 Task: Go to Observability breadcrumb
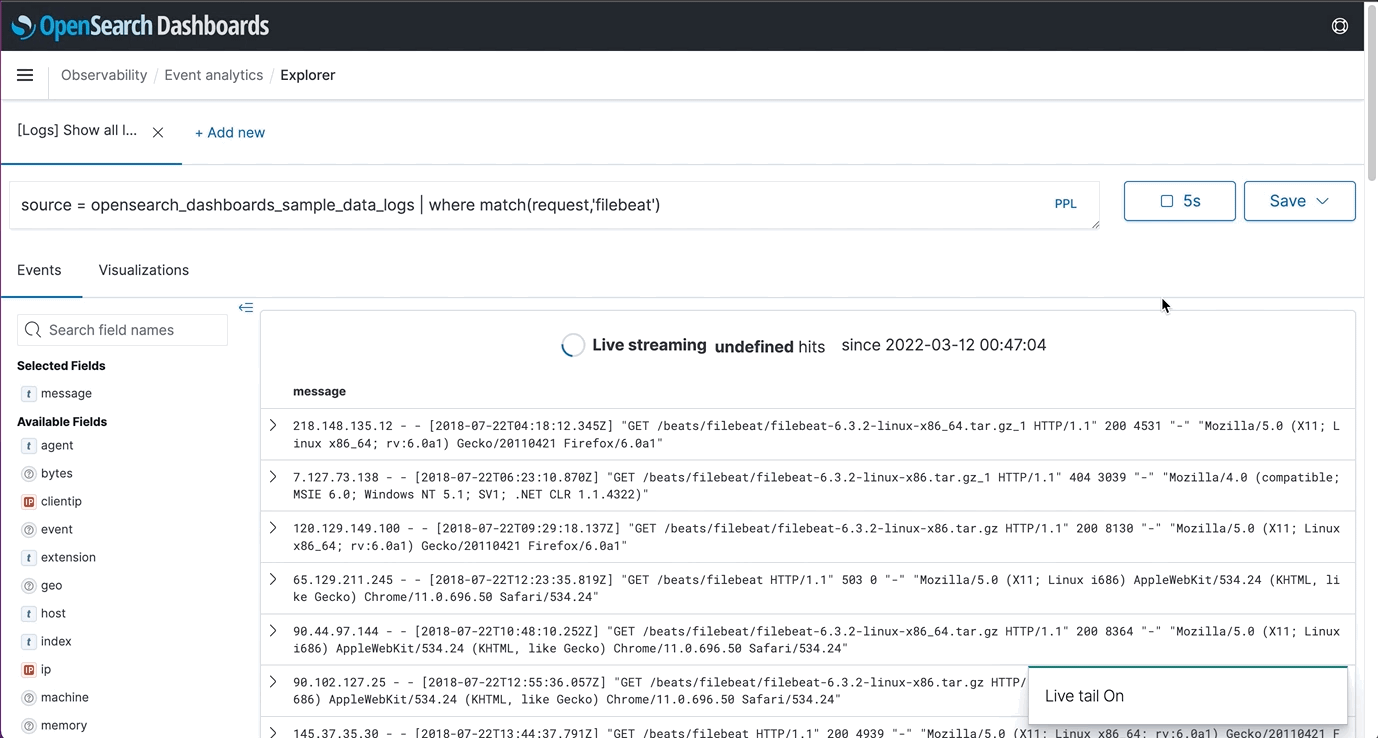pos(104,75)
